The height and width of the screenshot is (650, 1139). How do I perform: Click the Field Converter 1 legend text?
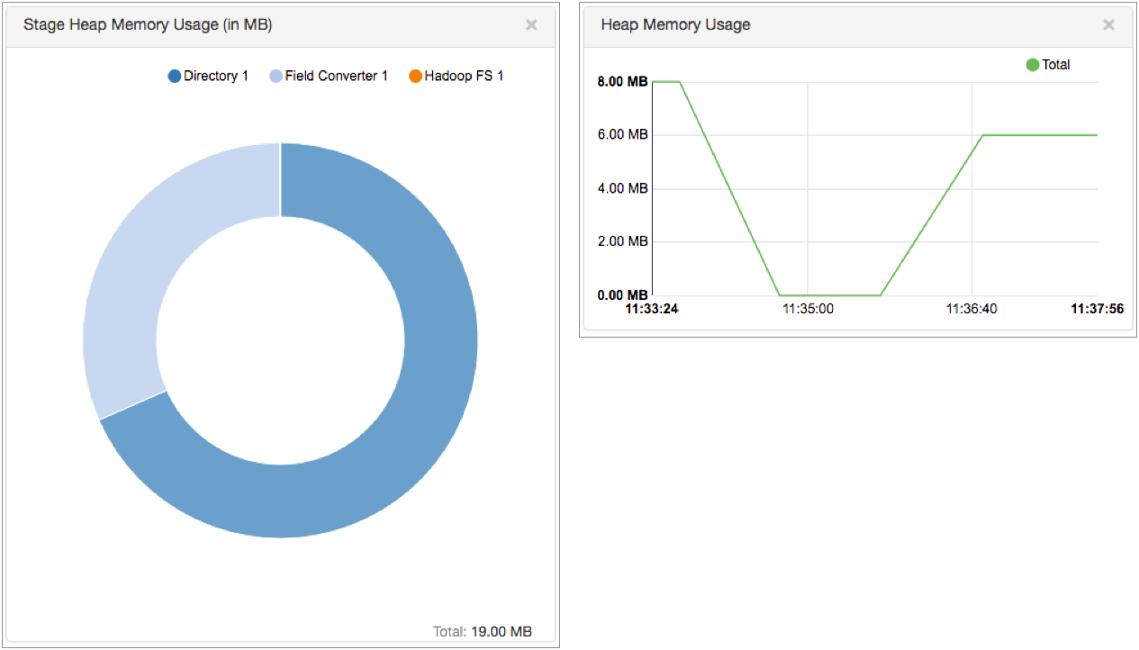coord(336,76)
